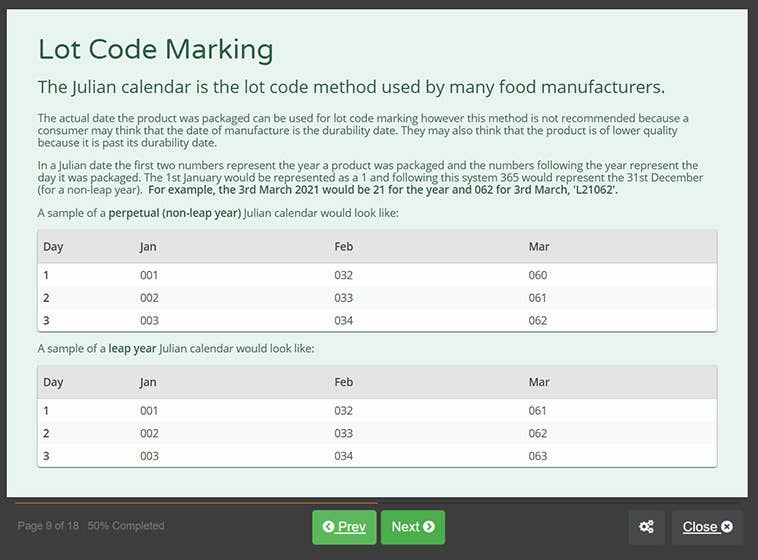Viewport: 758px width, 560px height.
Task: Click the Day header in the leap year table
Action: tap(53, 382)
